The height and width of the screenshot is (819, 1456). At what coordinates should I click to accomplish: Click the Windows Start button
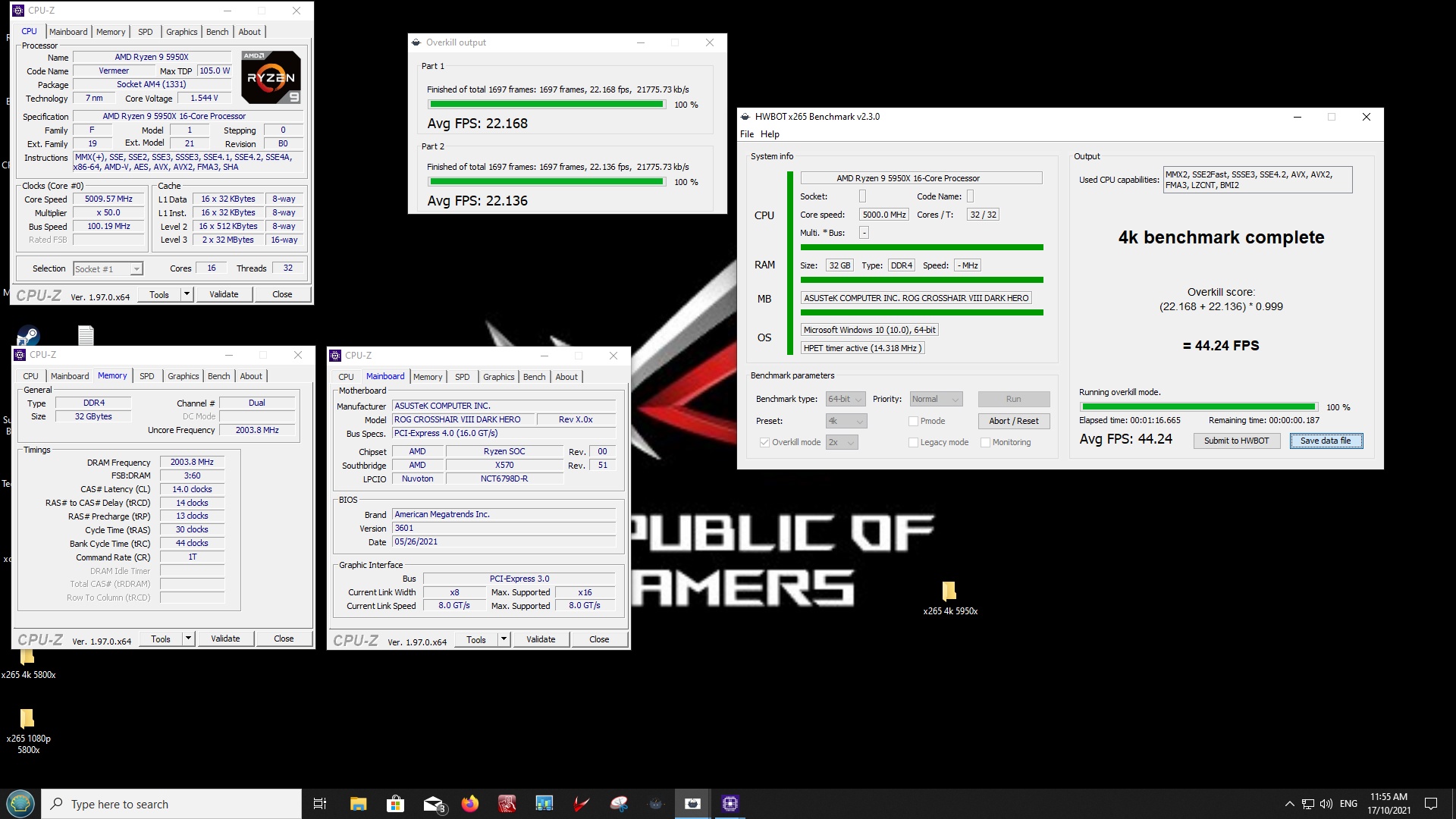tap(20, 804)
